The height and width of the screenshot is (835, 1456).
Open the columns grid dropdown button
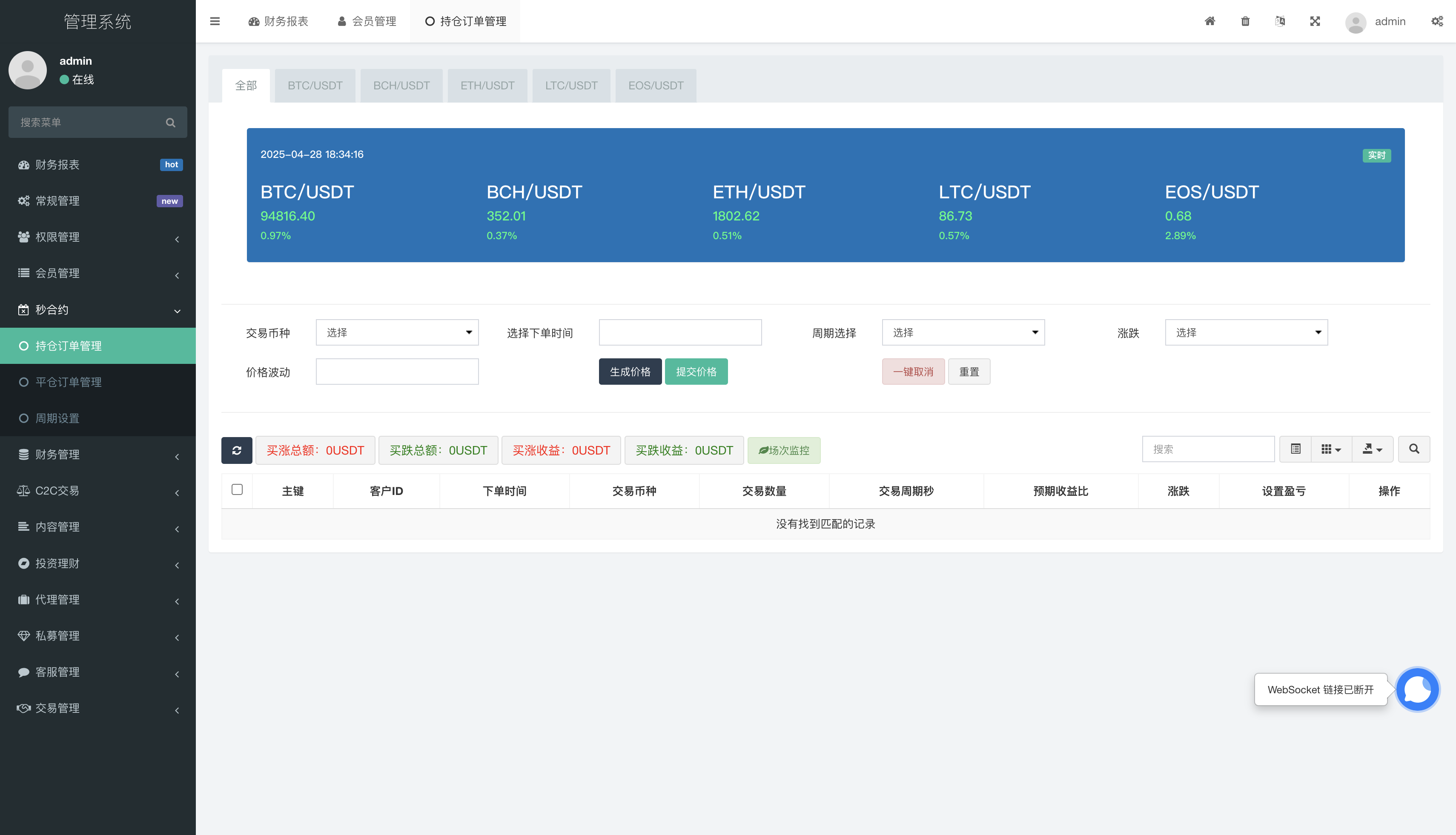pyautogui.click(x=1331, y=449)
